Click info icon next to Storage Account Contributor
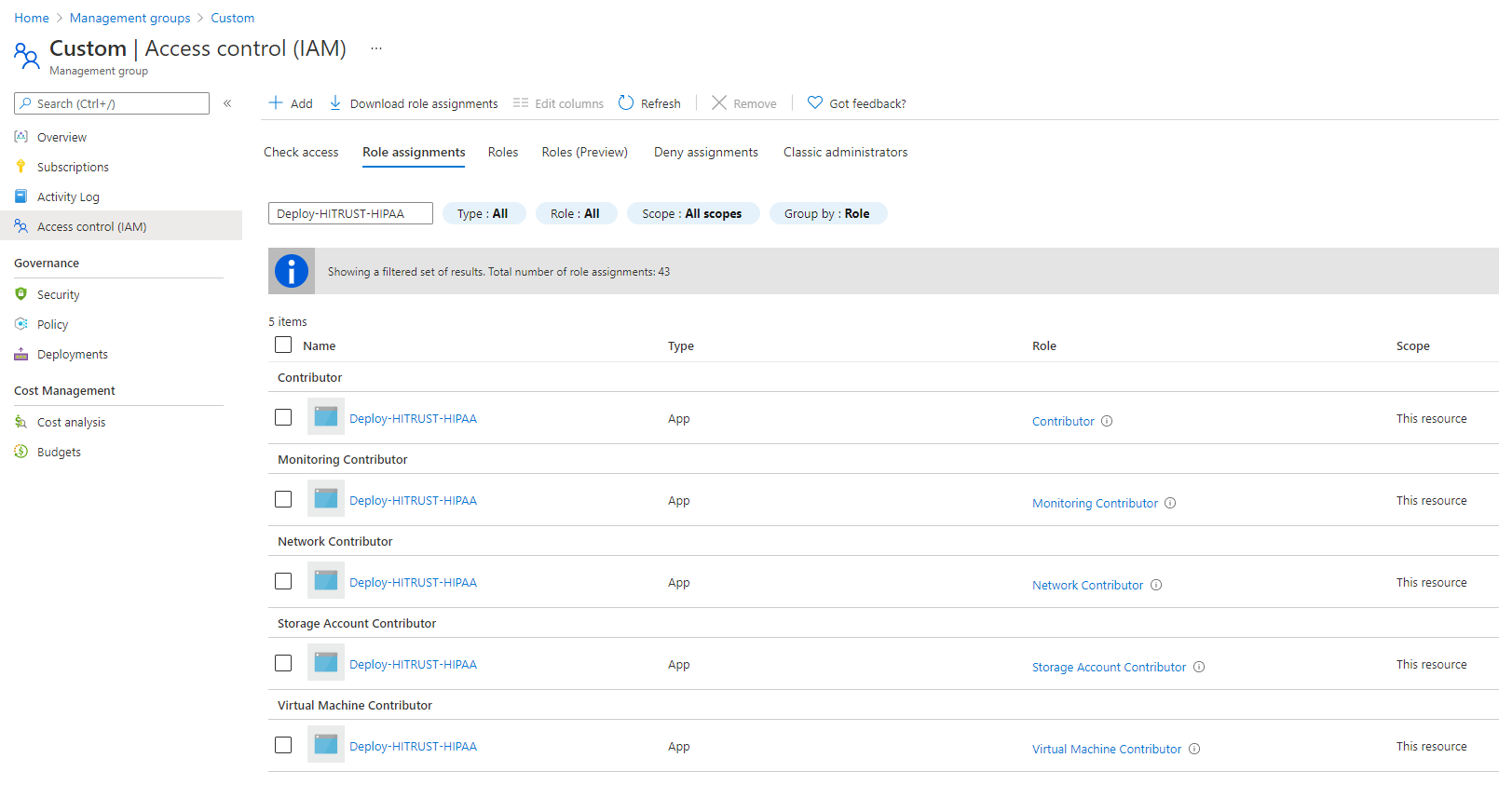 point(1199,667)
